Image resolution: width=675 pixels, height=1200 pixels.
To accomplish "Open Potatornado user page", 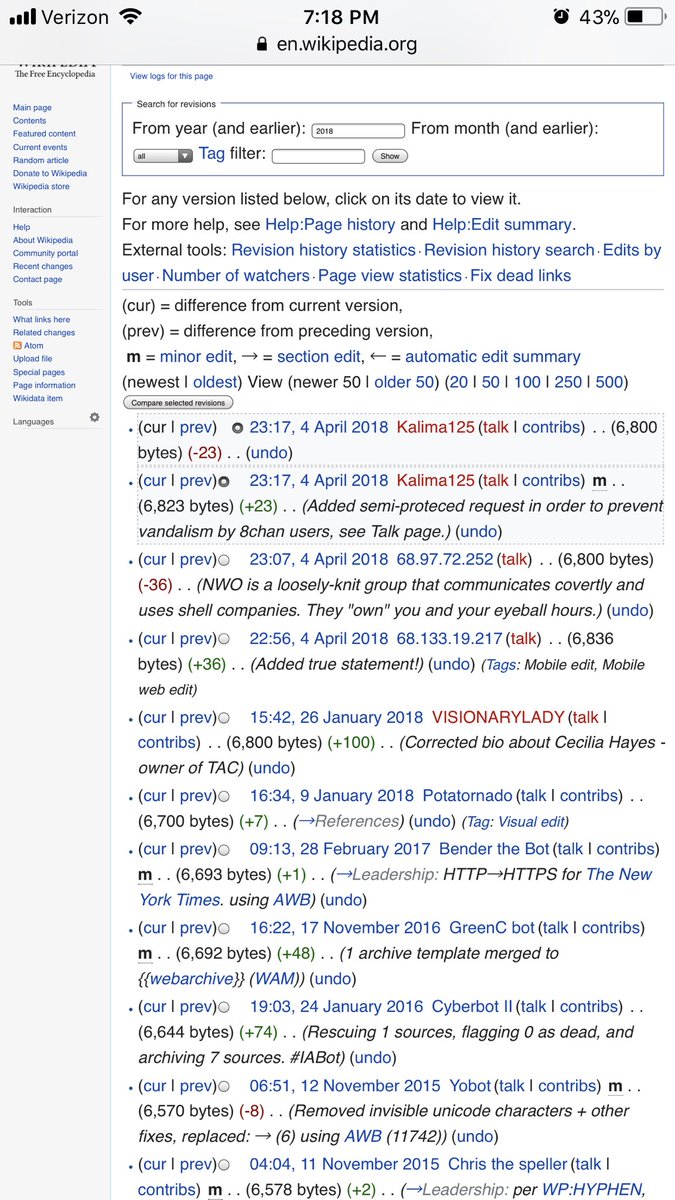I will tap(467, 797).
